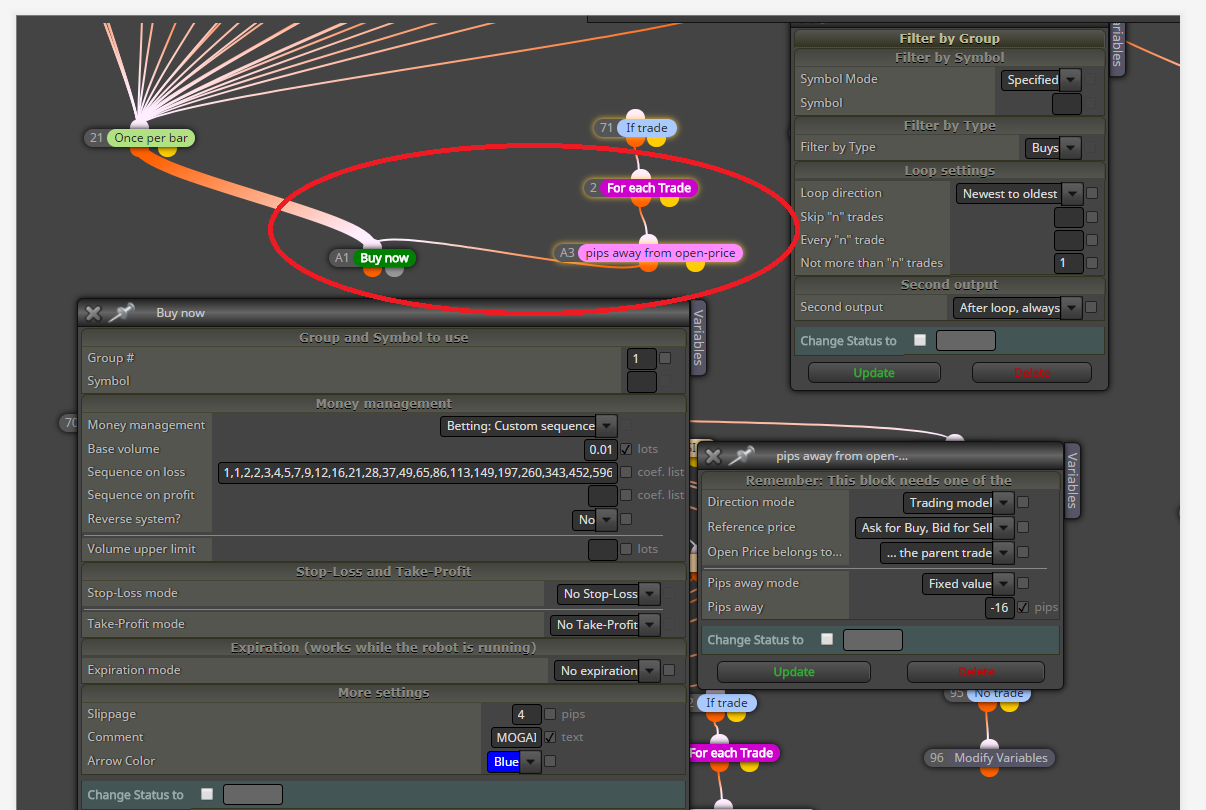
Task: Toggle checkbox next to Group # field
Action: [665, 357]
